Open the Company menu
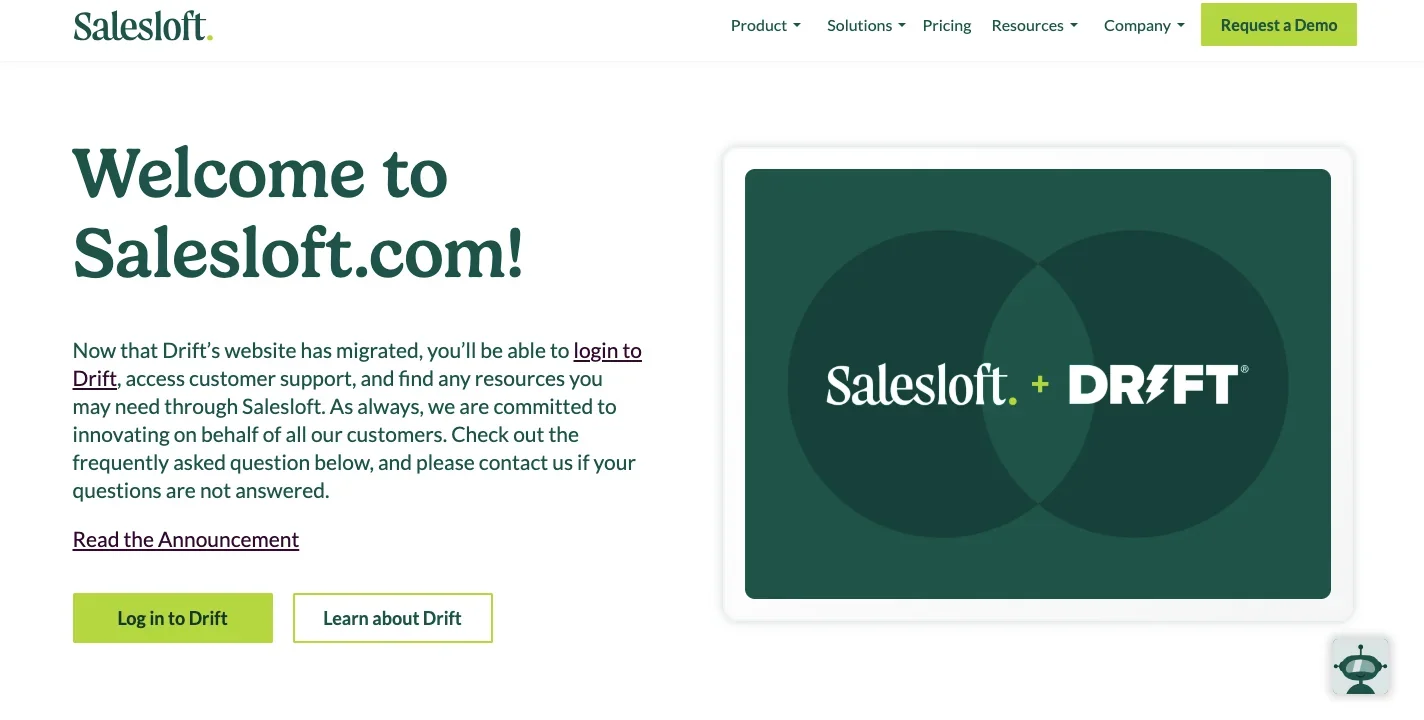 coord(1144,26)
